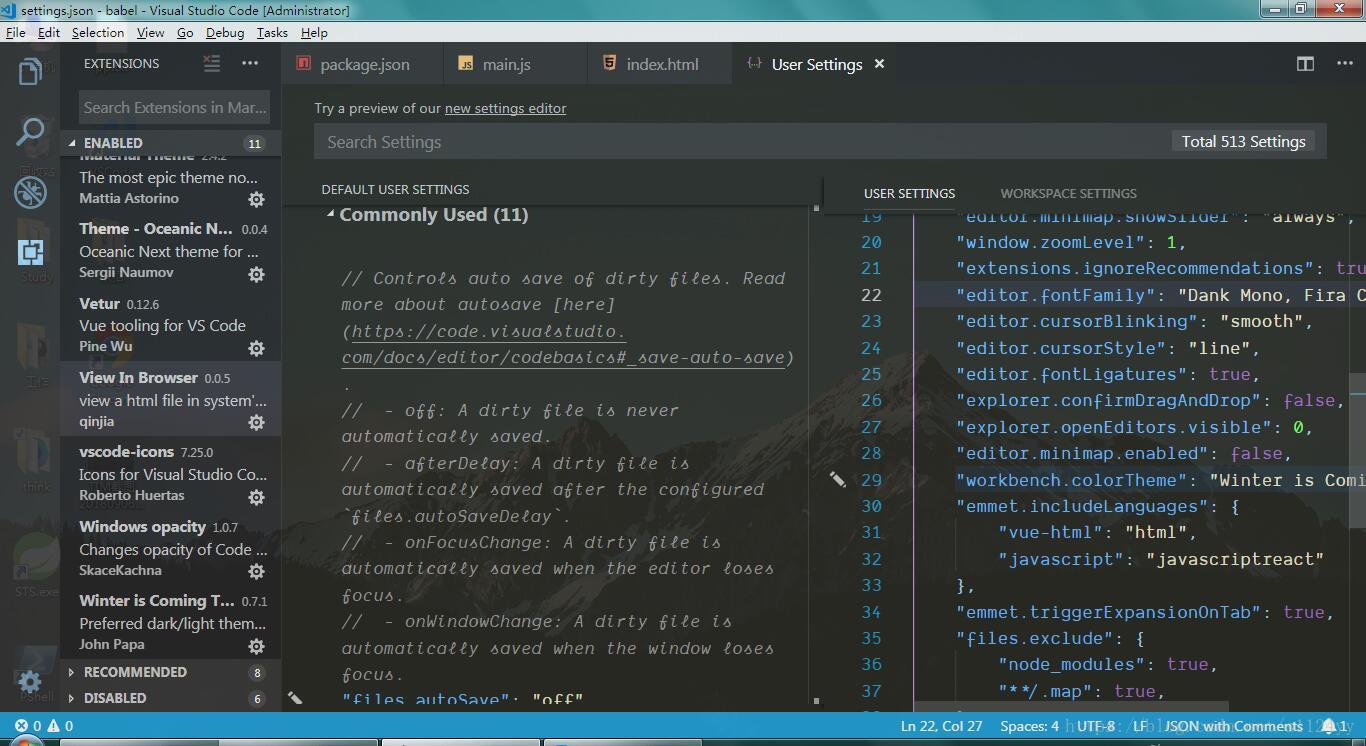Select the Vetur extension entry

point(170,325)
